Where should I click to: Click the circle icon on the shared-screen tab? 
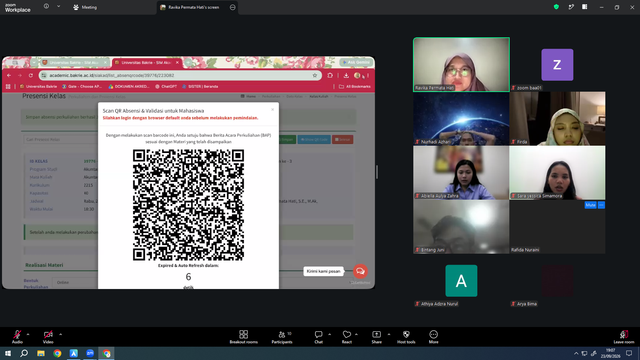click(x=232, y=7)
